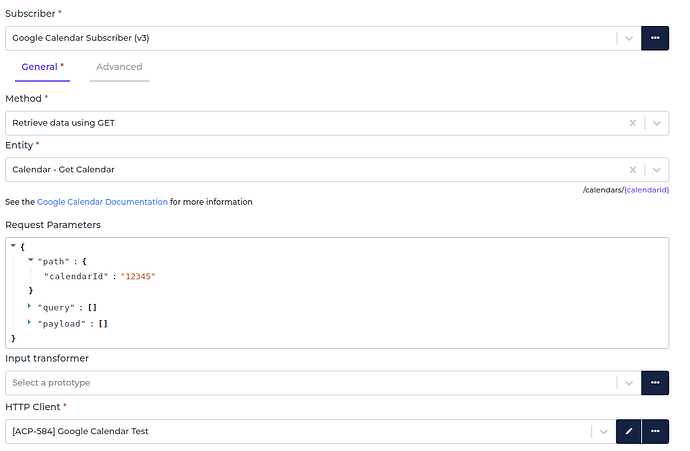This screenshot has height=451, width=690.
Task: Expand the "payload" node
Action: coord(29,322)
